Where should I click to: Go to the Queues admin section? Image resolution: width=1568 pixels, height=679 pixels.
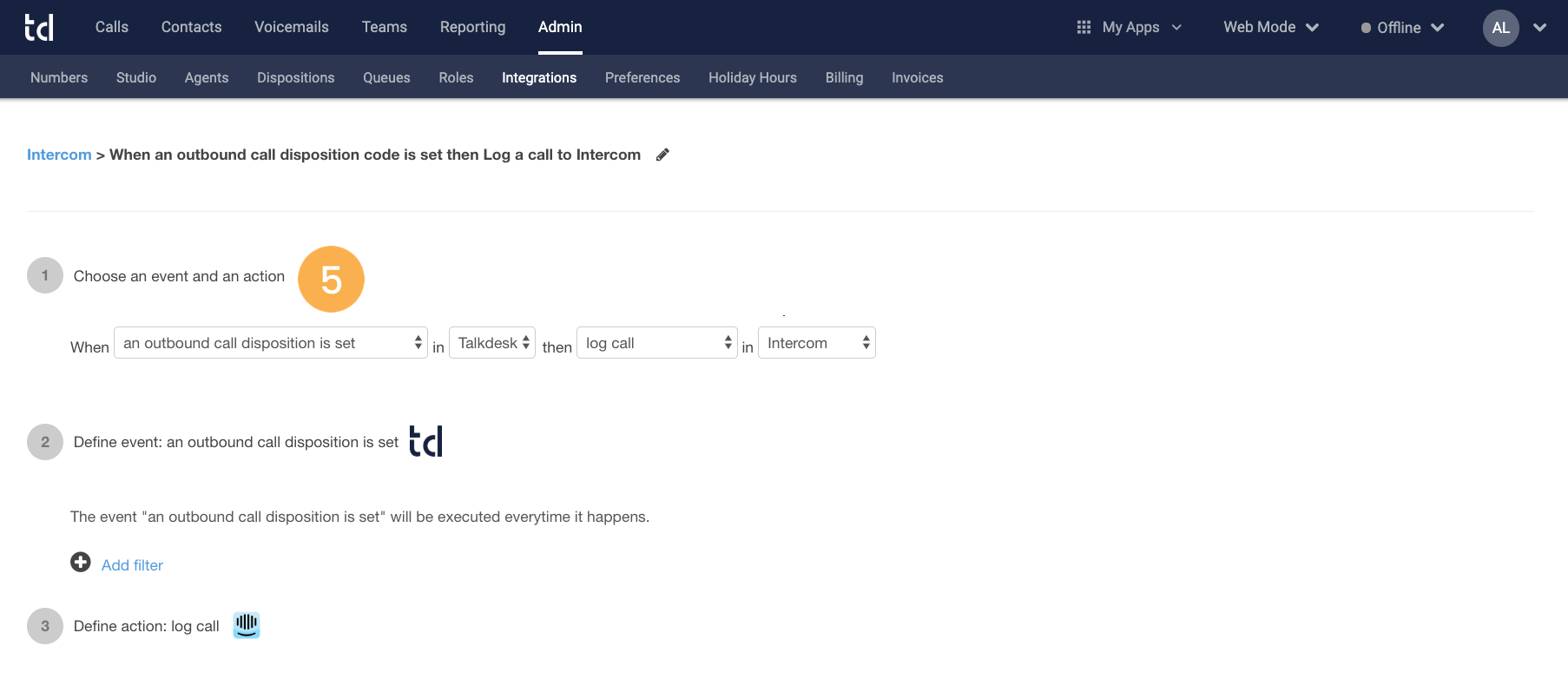(x=386, y=77)
